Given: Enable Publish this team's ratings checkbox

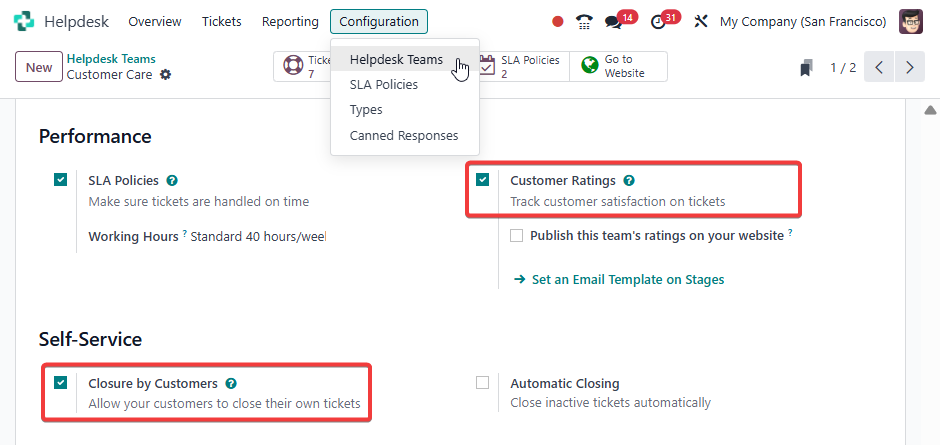Looking at the screenshot, I should (x=516, y=236).
